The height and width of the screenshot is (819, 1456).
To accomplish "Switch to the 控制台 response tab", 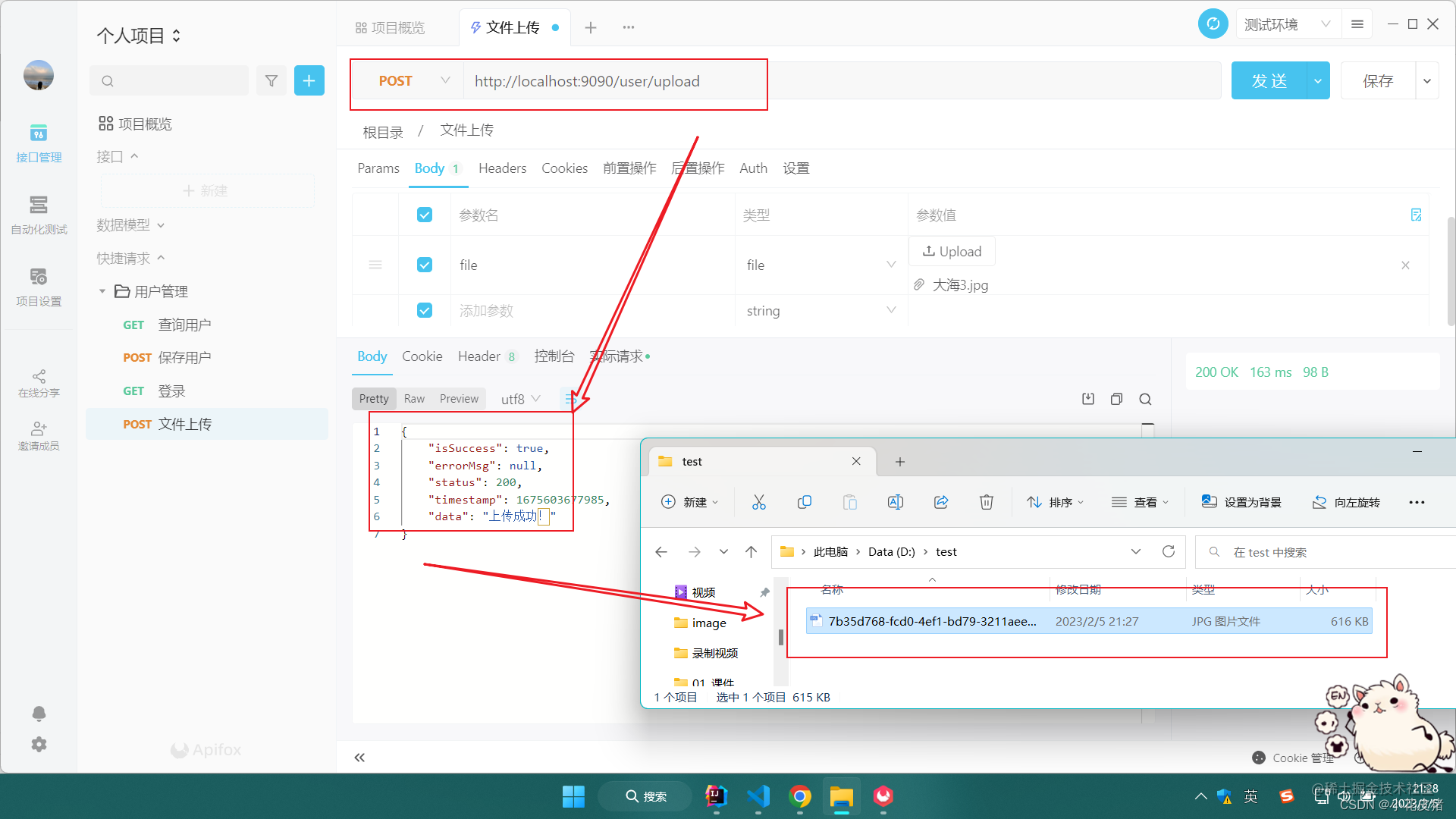I will click(554, 356).
